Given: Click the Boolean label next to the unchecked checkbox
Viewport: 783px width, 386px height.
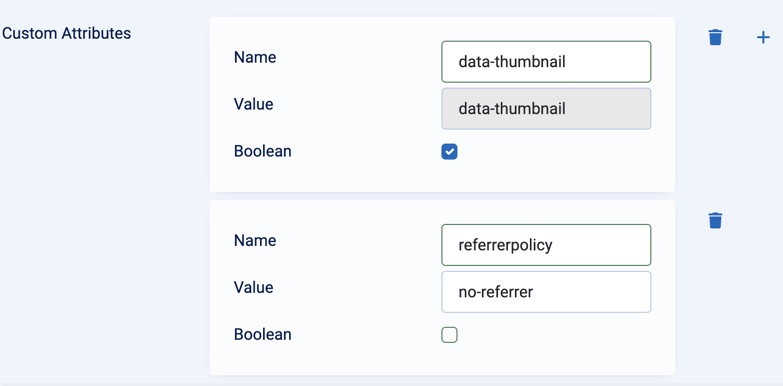Looking at the screenshot, I should [262, 335].
